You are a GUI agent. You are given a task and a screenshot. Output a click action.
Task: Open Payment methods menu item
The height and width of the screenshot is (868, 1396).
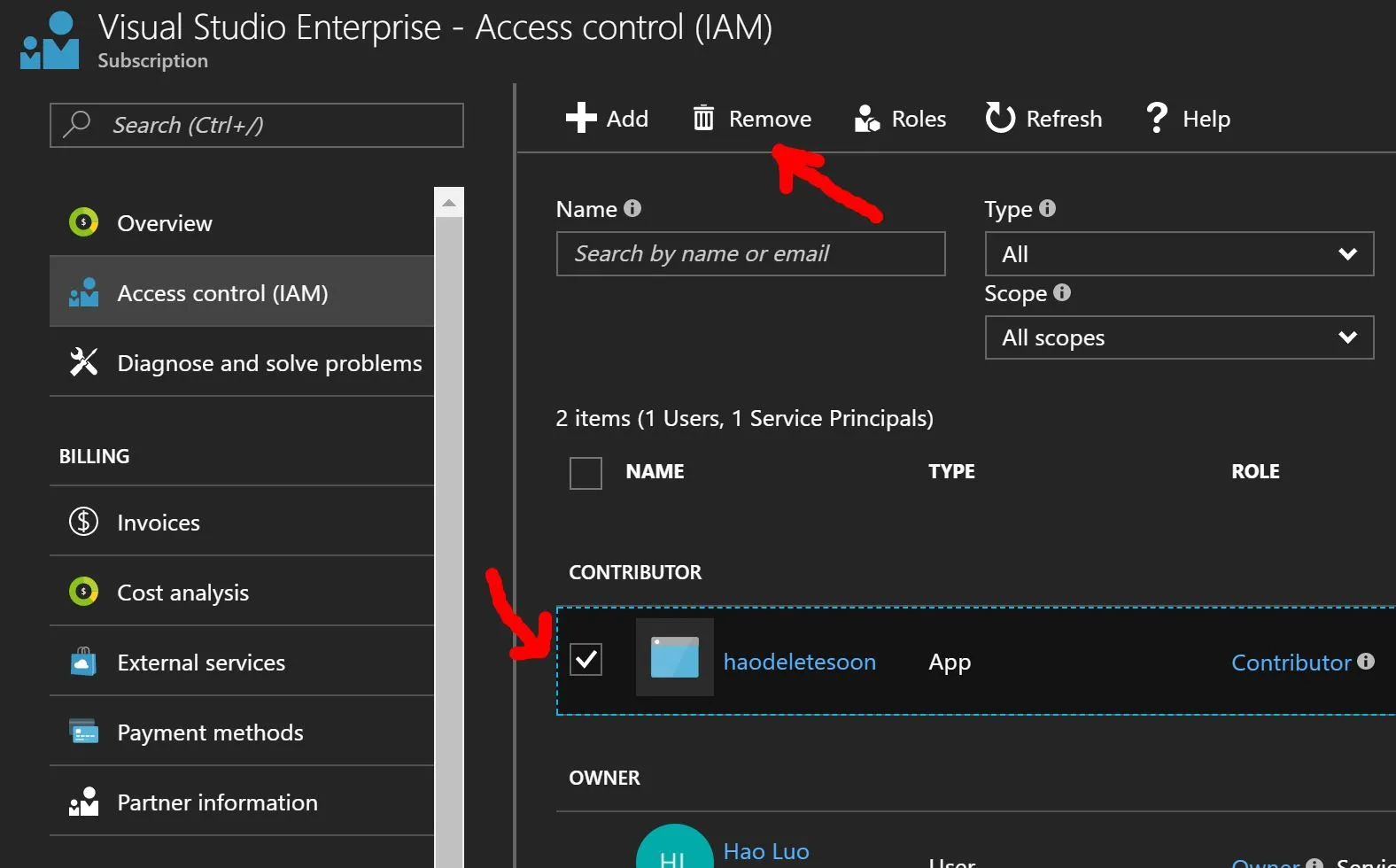[x=242, y=732]
